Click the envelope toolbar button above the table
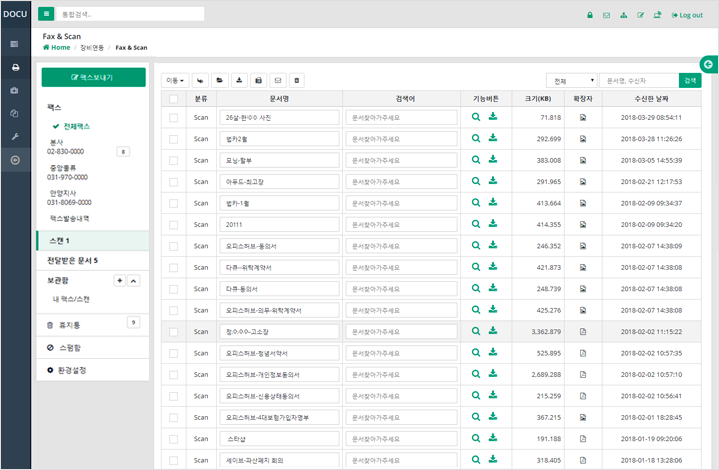This screenshot has width=719, height=470. click(277, 81)
